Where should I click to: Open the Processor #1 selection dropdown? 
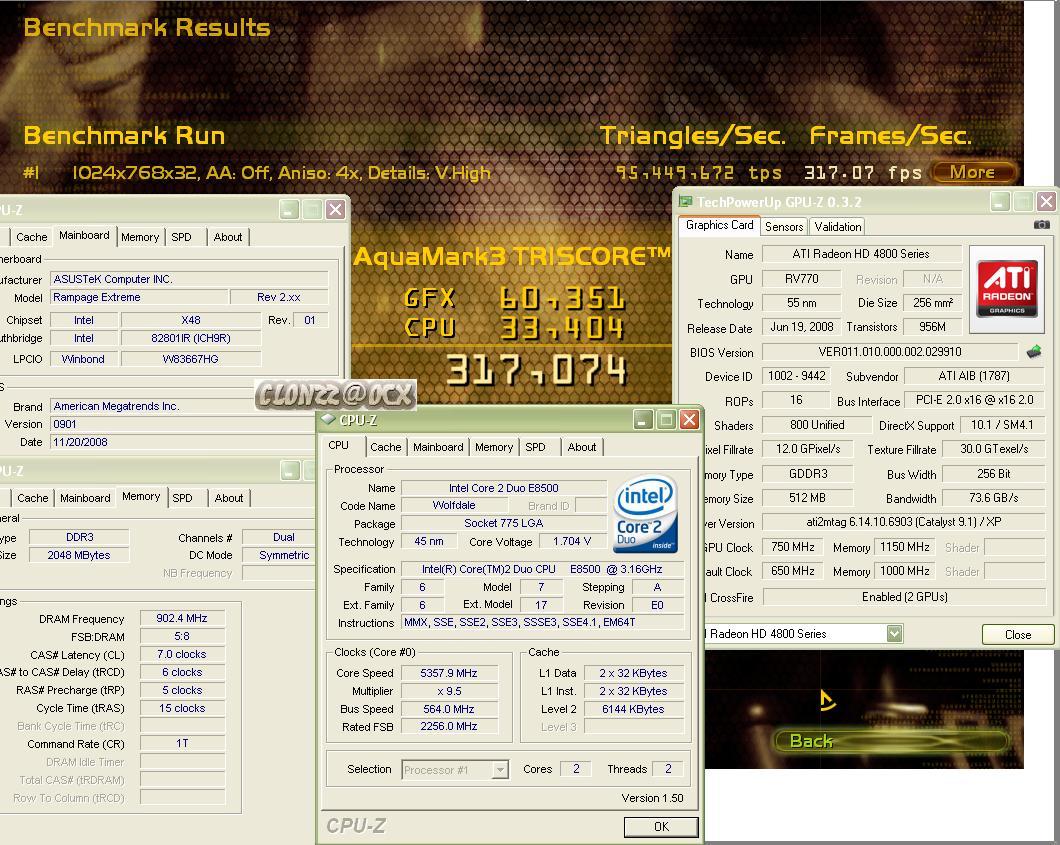(x=500, y=769)
